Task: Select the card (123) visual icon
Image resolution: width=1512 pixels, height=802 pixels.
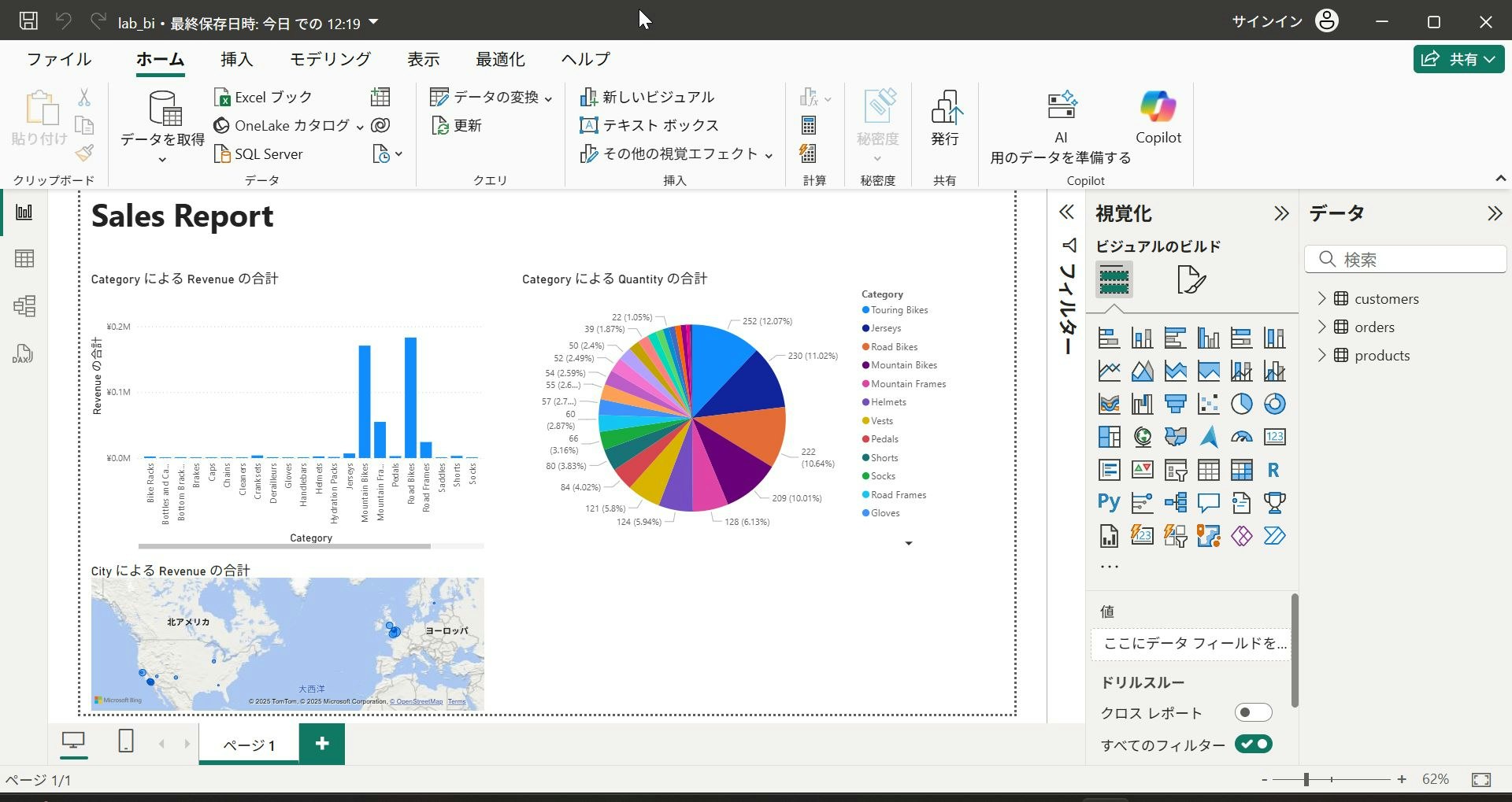Action: point(1274,437)
